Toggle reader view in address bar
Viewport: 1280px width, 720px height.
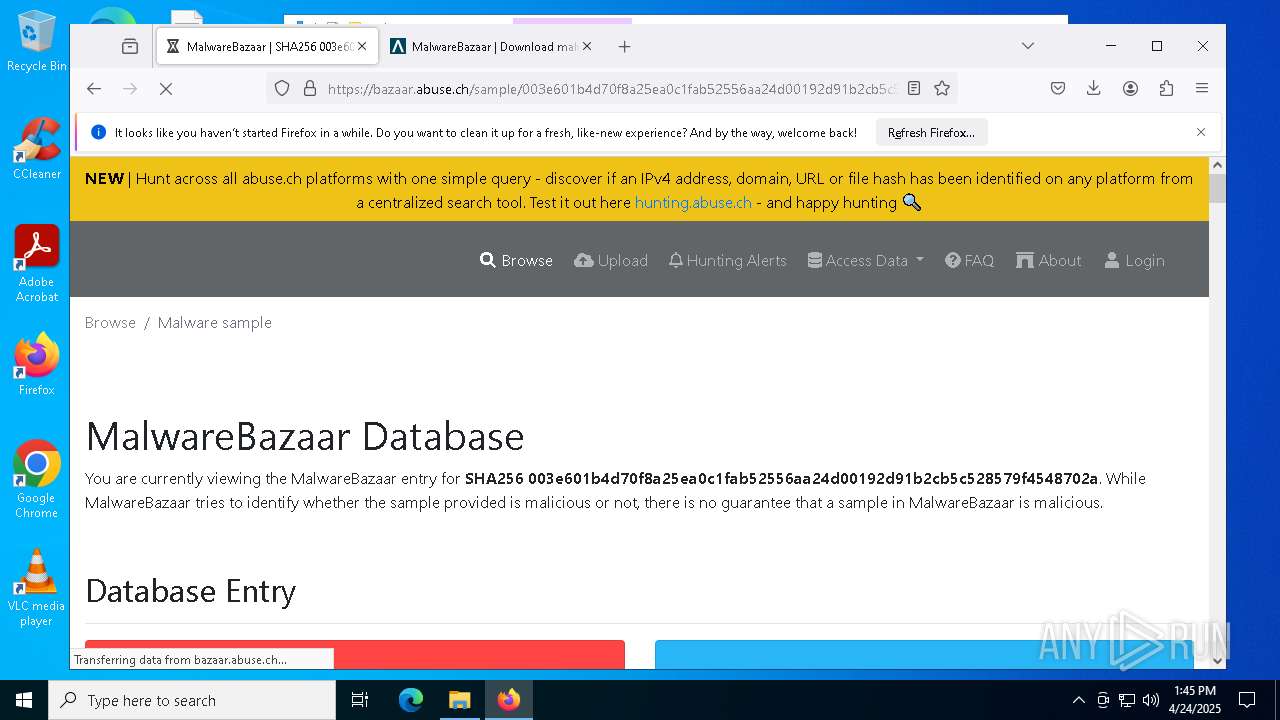[x=914, y=89]
